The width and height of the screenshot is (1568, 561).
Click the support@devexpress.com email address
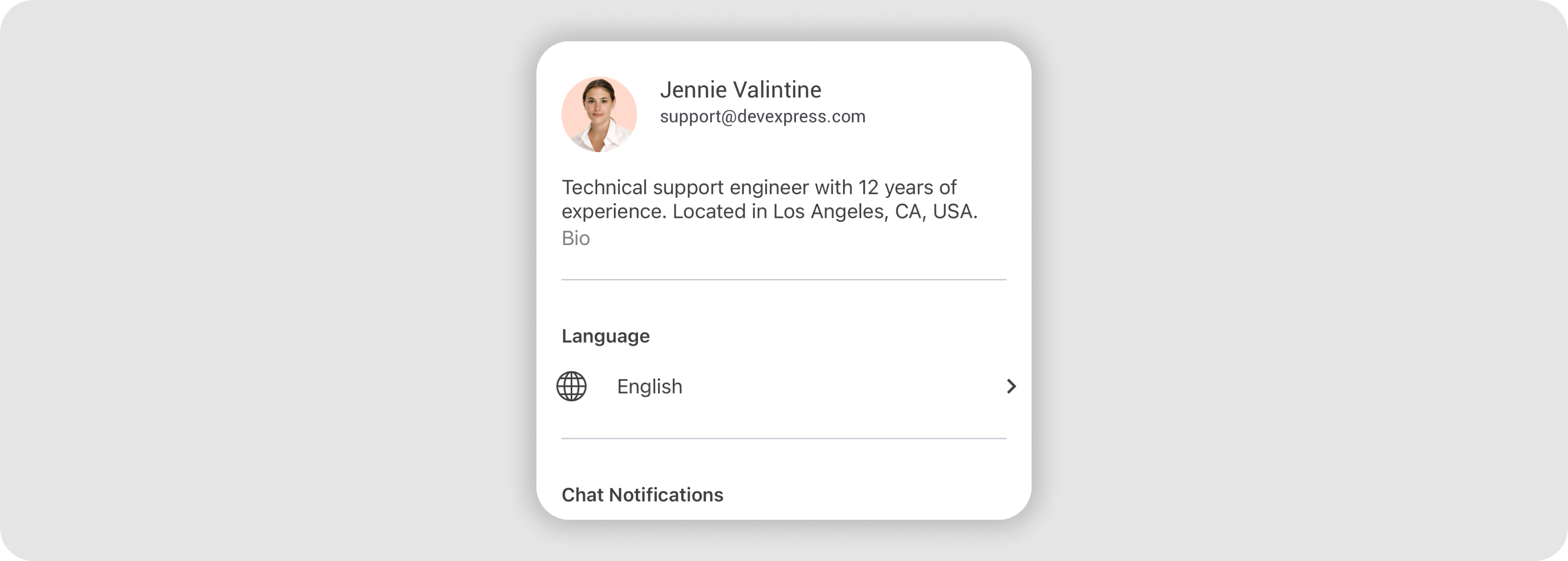coord(762,116)
